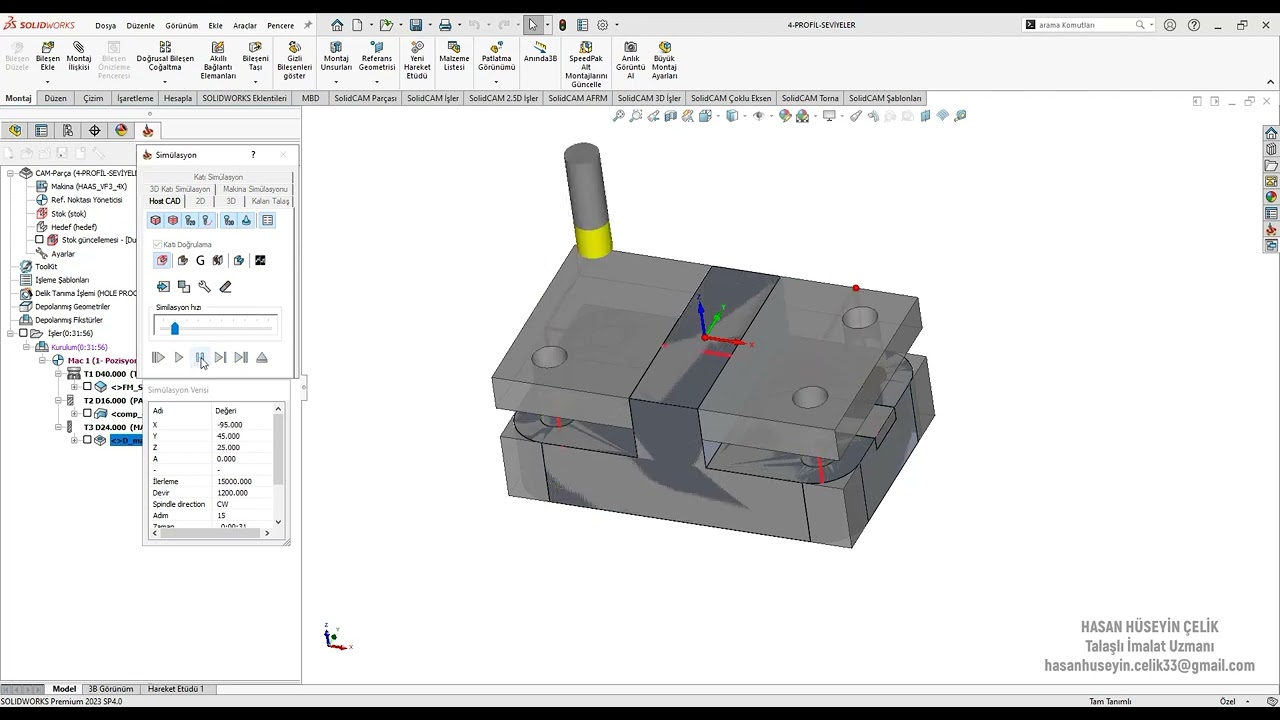This screenshot has width=1280, height=720.
Task: Toggle checkbox for Stok güncellemesi item
Action: (39, 240)
